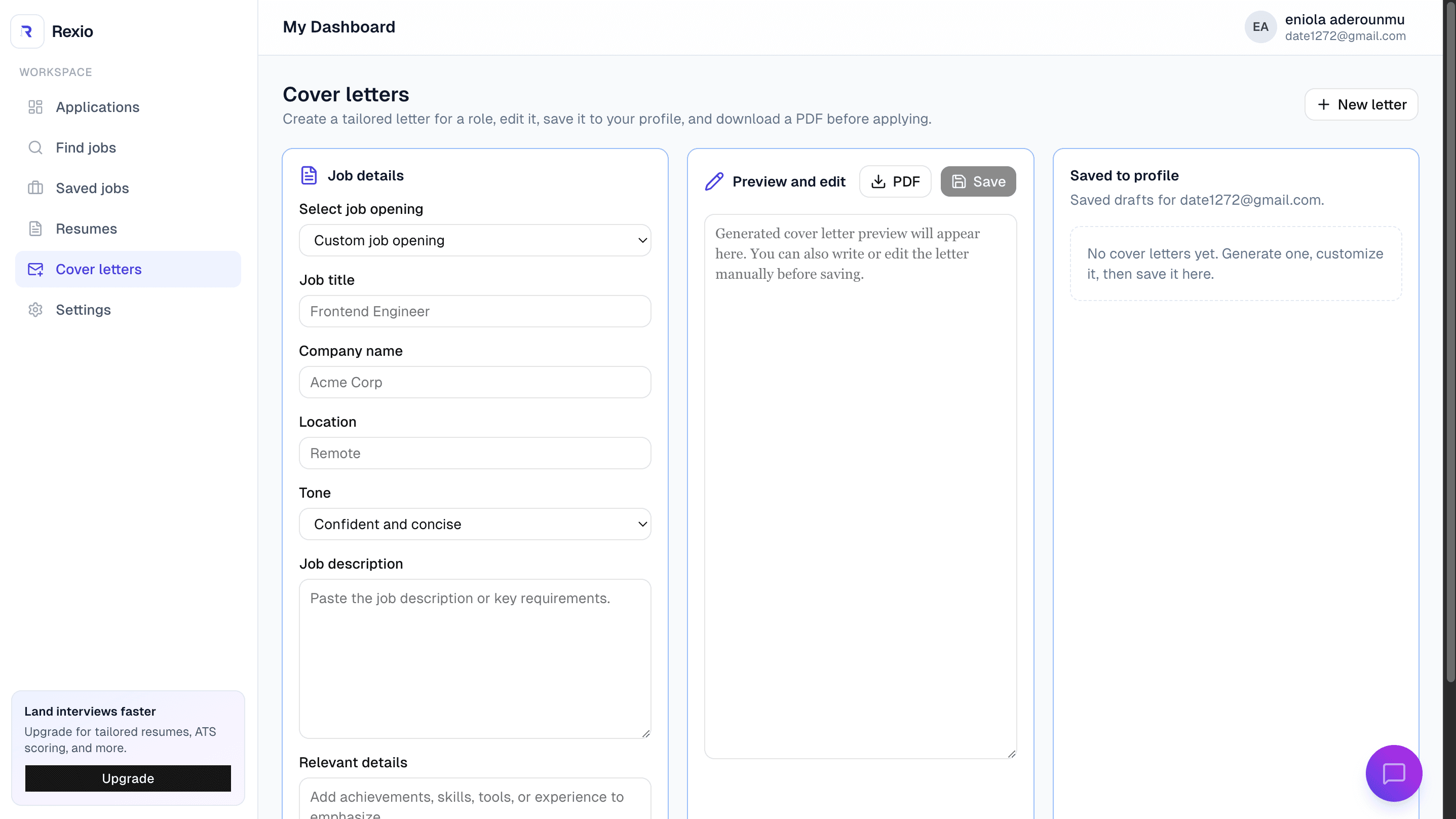
Task: Click the Land interviews faster text
Action: pyautogui.click(x=90, y=712)
